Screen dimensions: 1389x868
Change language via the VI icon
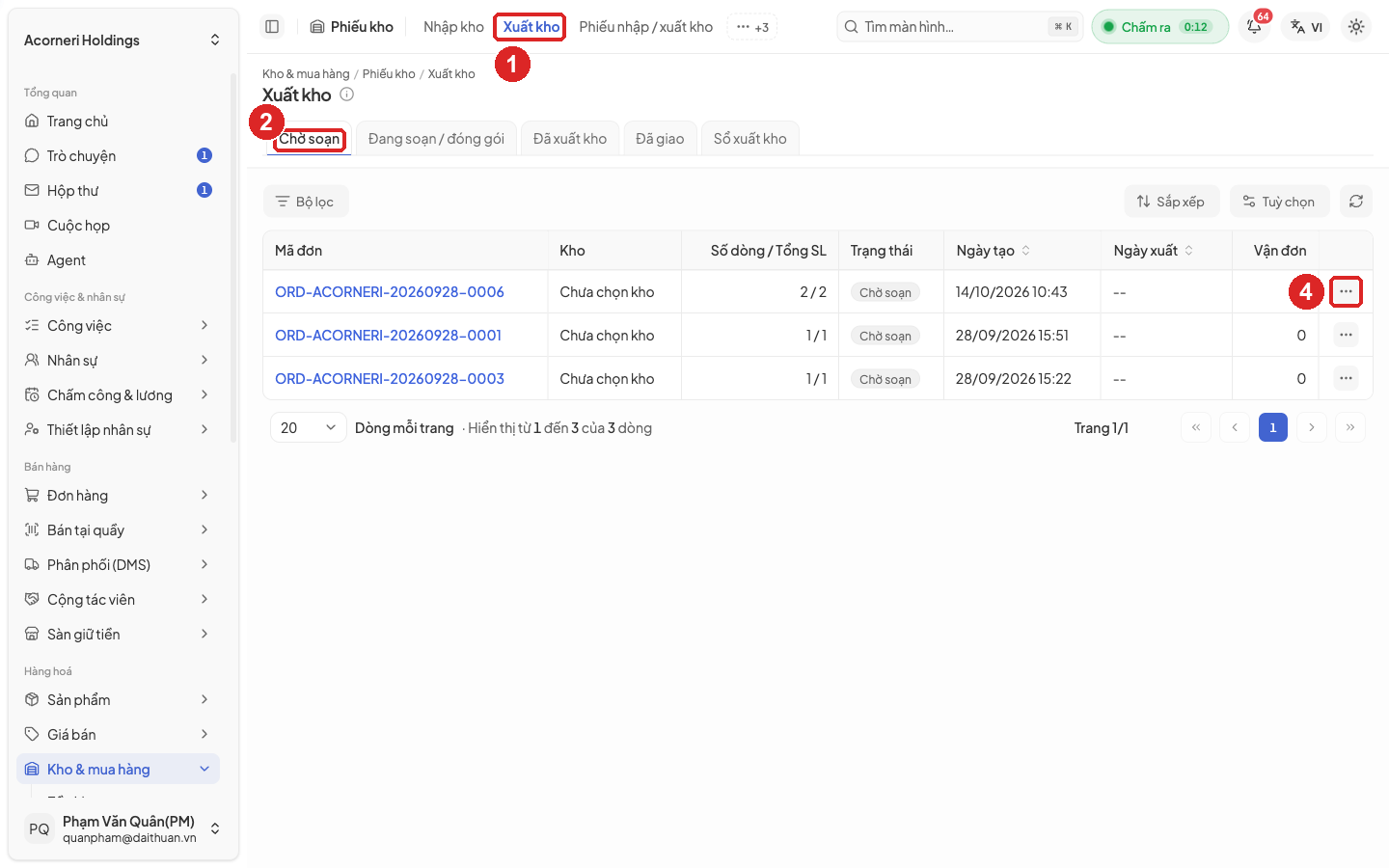[1306, 27]
